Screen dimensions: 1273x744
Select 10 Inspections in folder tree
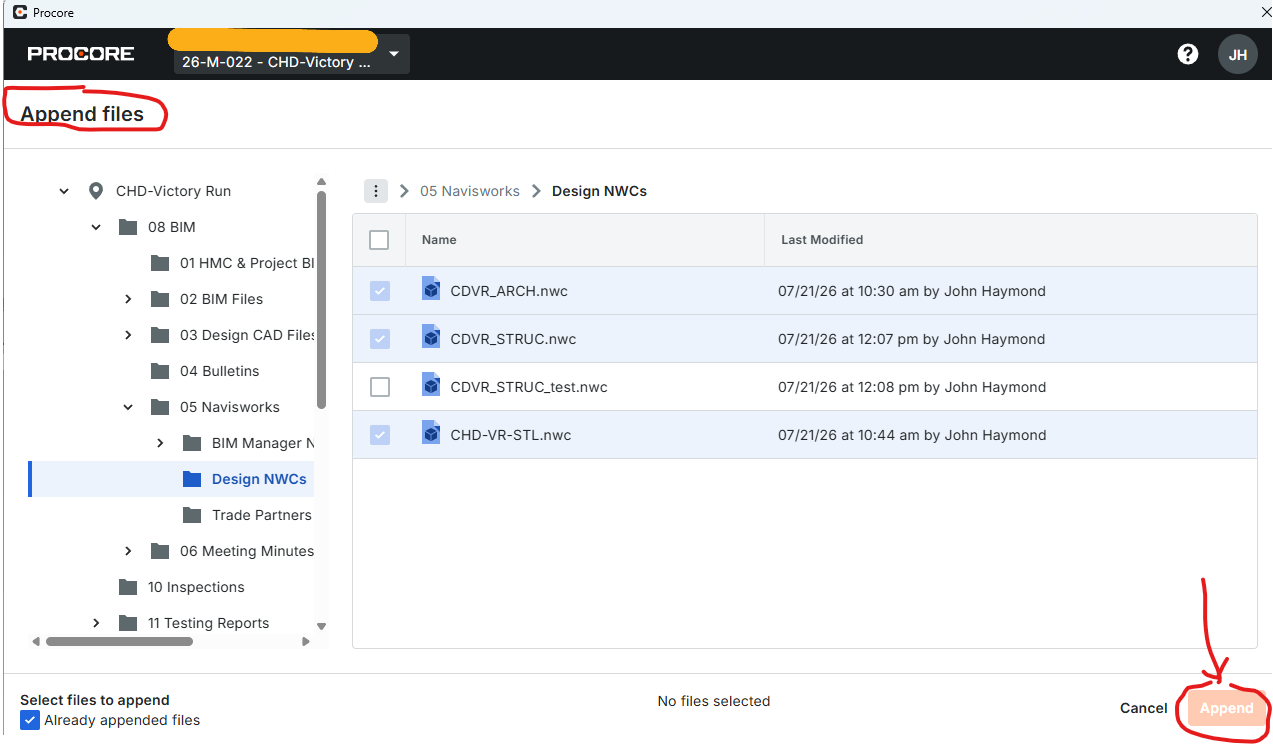click(x=196, y=587)
